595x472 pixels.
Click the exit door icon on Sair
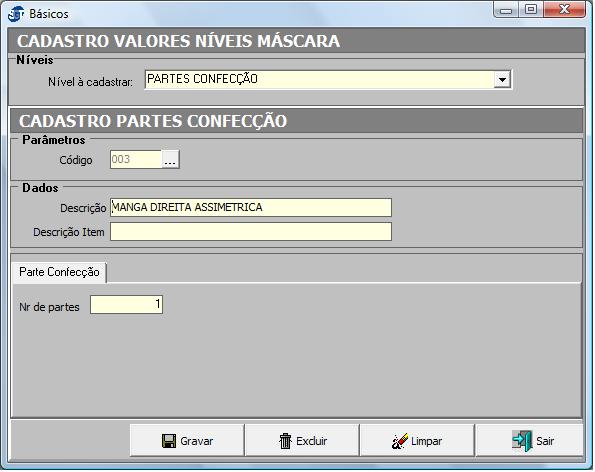pos(522,441)
